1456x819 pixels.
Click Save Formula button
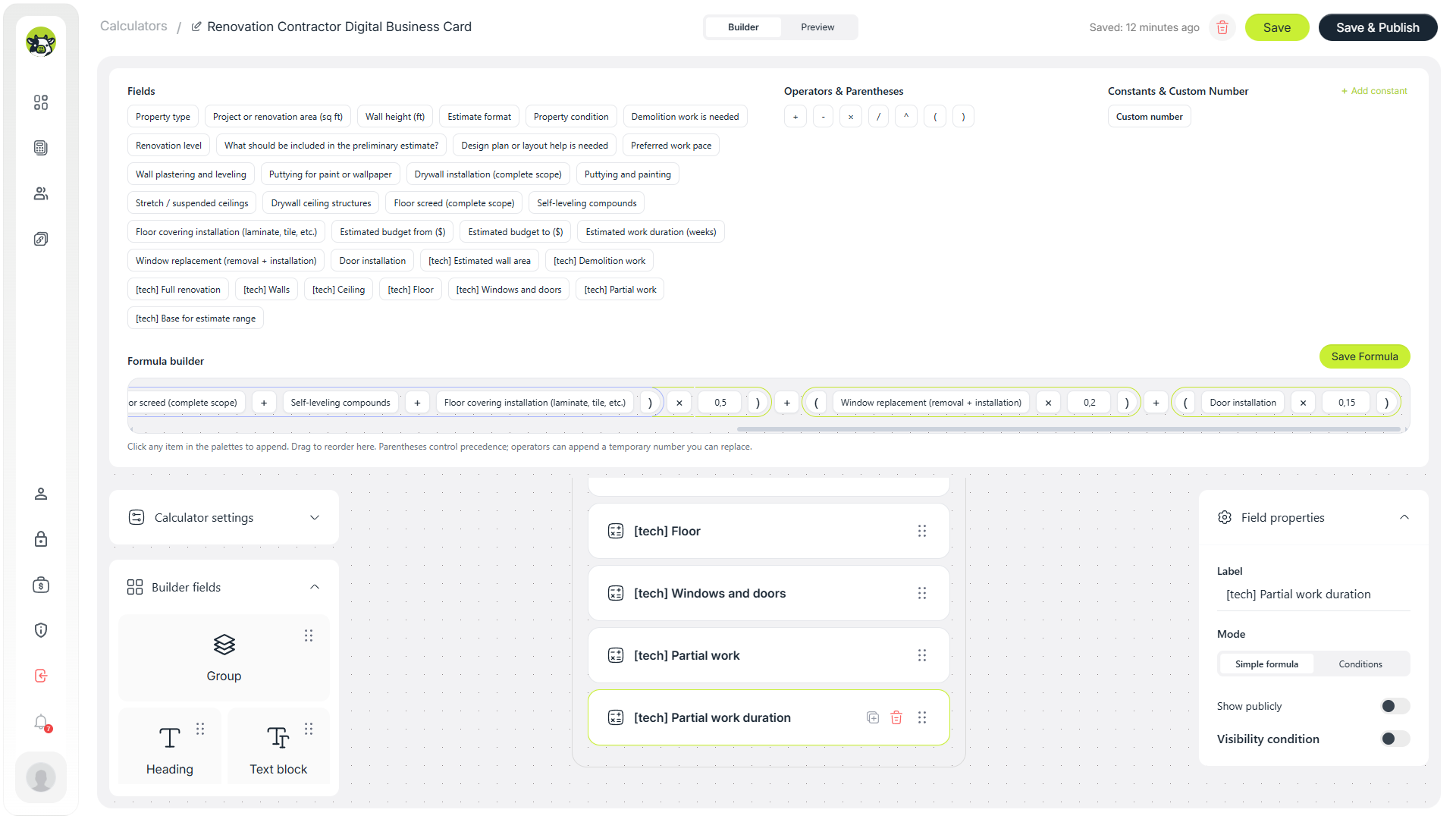(x=1364, y=356)
